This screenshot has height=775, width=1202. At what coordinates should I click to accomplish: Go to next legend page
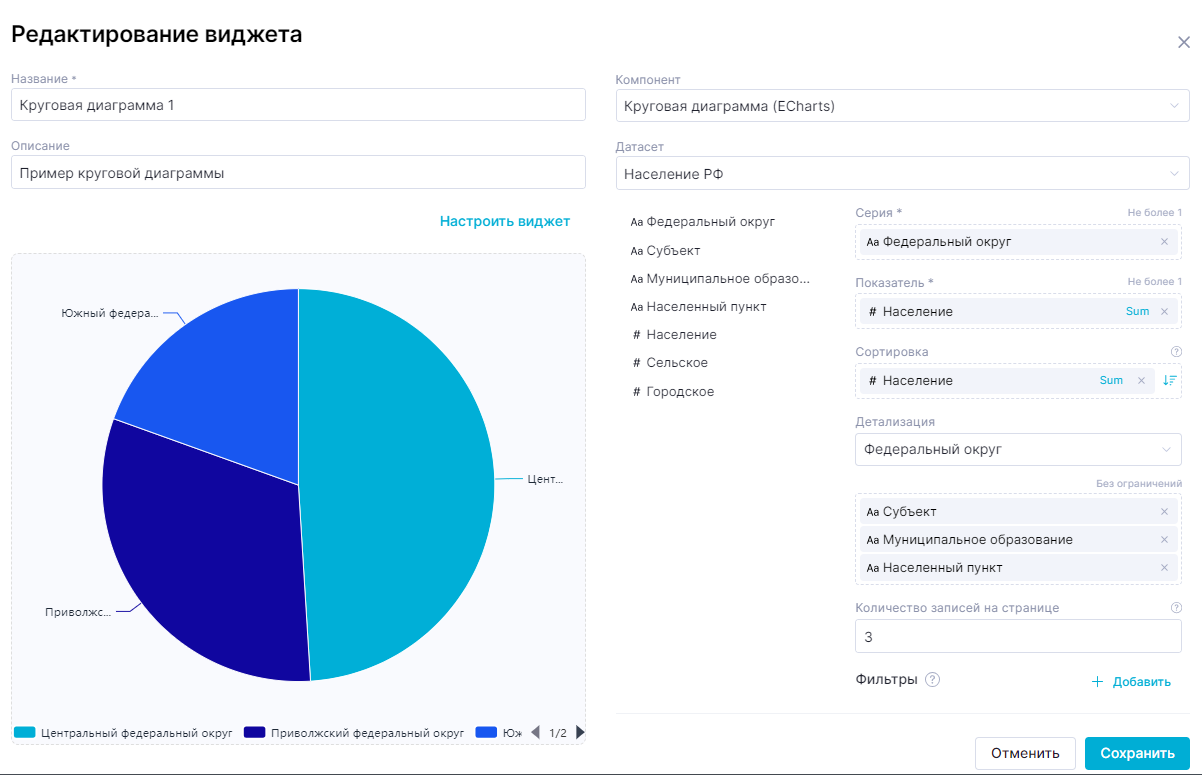581,733
